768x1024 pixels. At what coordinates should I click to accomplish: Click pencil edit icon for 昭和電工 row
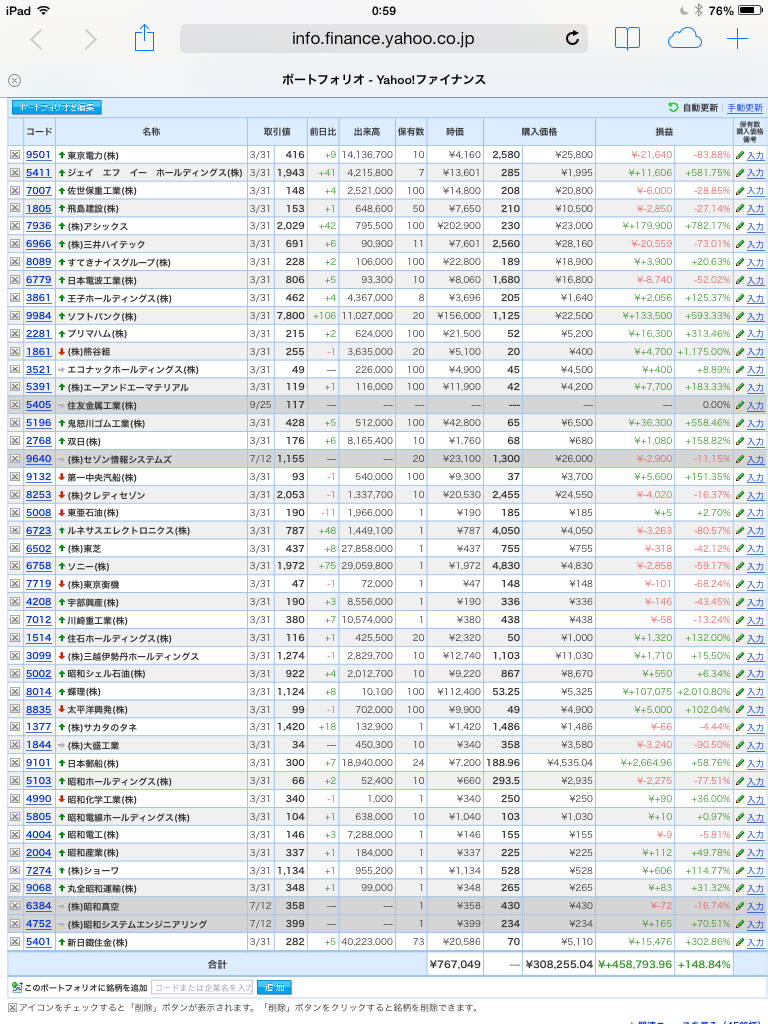[740, 835]
